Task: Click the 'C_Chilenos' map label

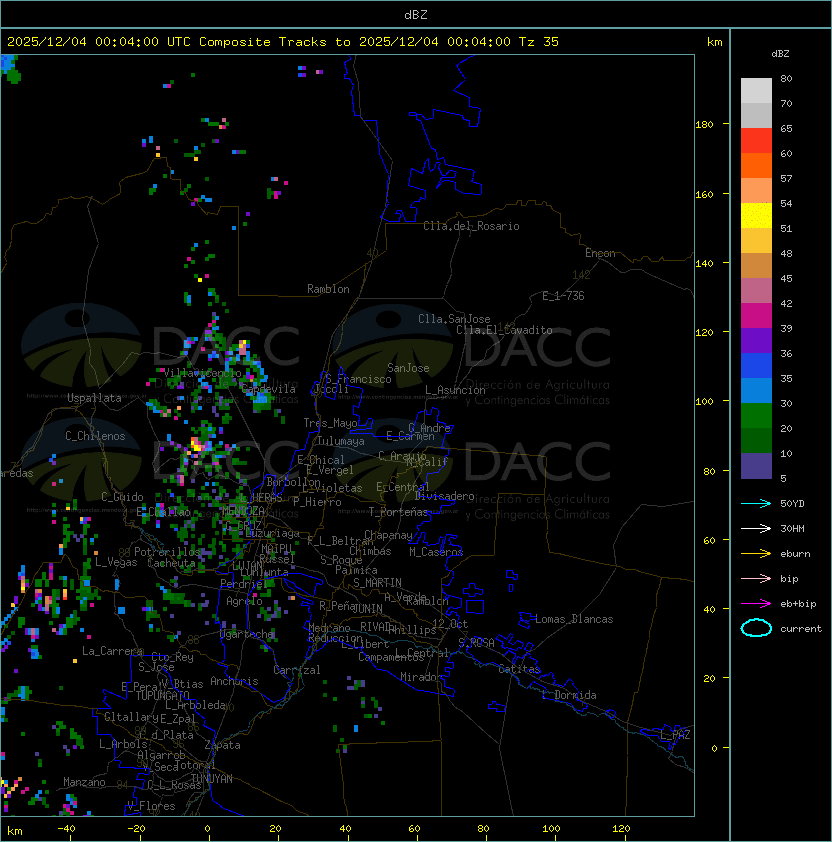Action: pos(95,436)
